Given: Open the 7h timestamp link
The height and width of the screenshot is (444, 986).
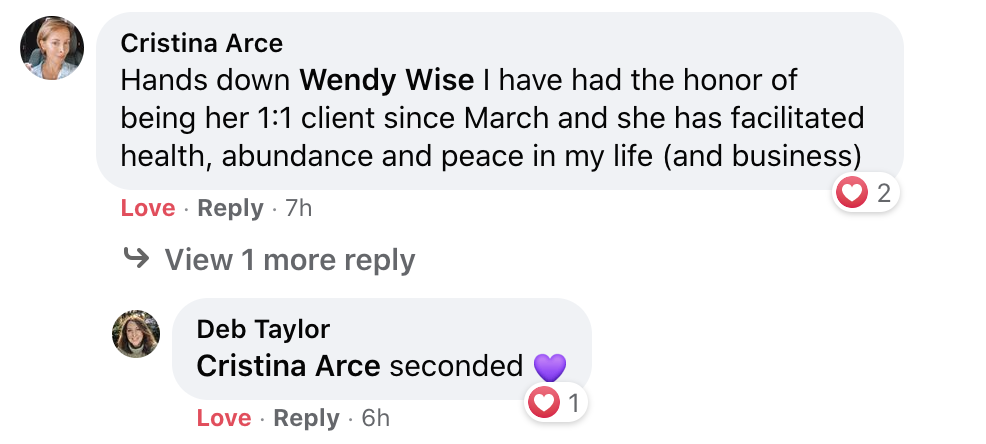Looking at the screenshot, I should point(299,208).
